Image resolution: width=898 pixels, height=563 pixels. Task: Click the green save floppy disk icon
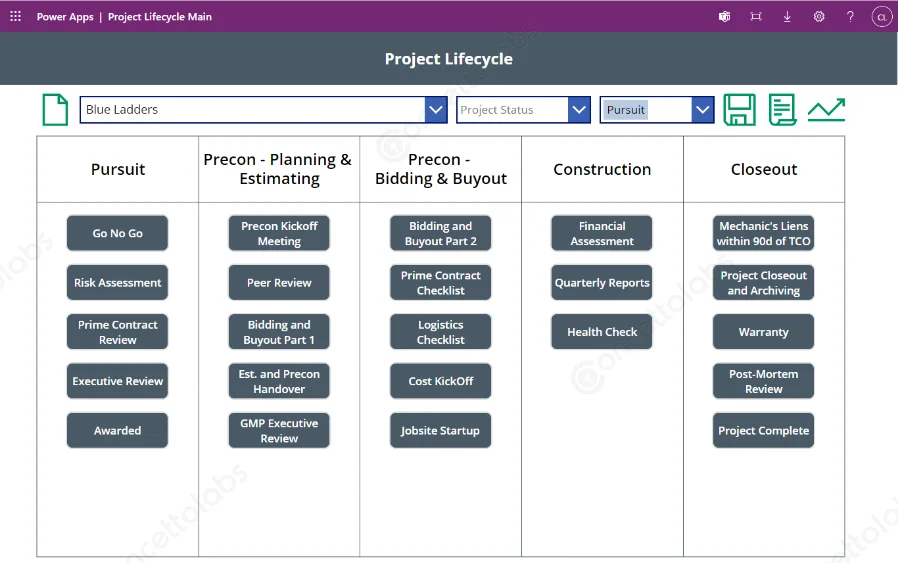tap(739, 110)
